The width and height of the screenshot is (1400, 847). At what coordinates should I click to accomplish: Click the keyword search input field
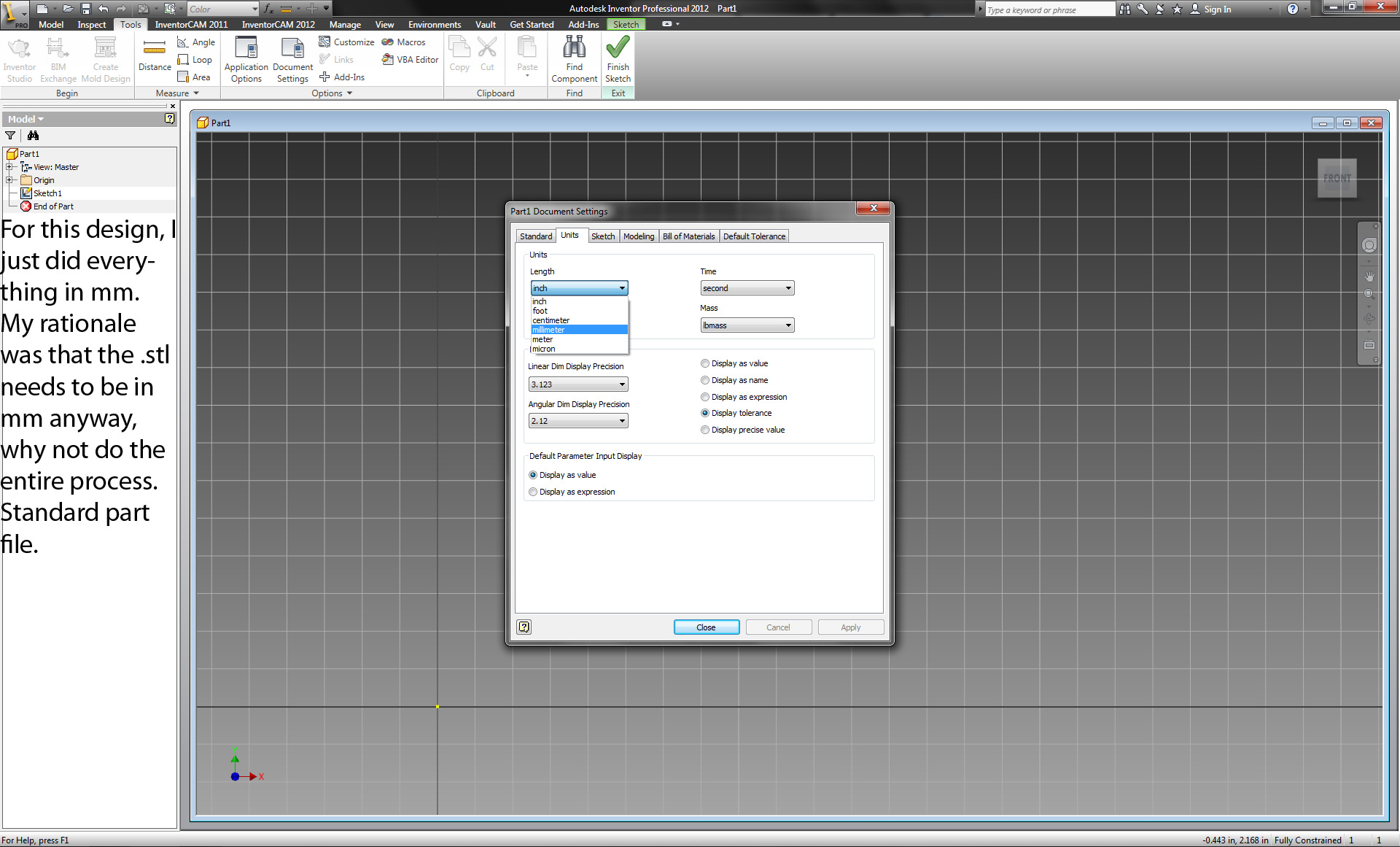click(1049, 9)
